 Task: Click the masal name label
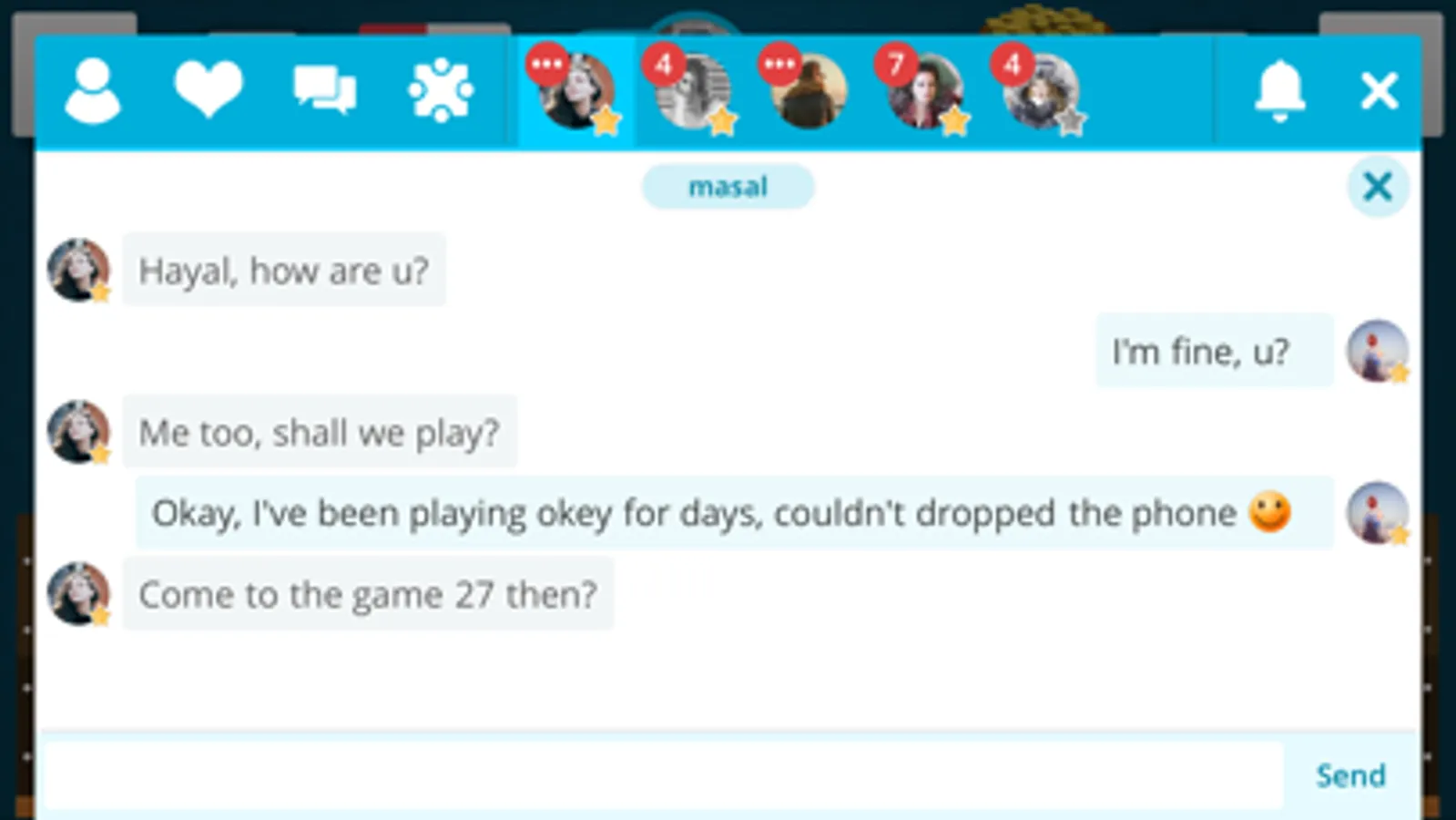click(728, 187)
